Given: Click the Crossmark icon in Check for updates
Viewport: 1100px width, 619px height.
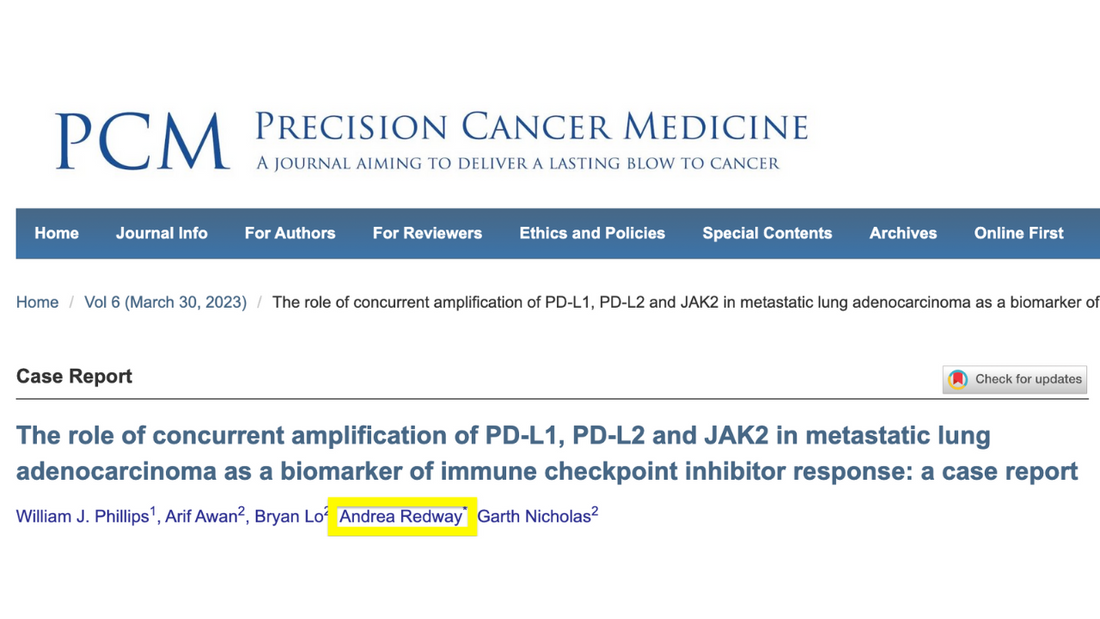Looking at the screenshot, I should pos(958,380).
